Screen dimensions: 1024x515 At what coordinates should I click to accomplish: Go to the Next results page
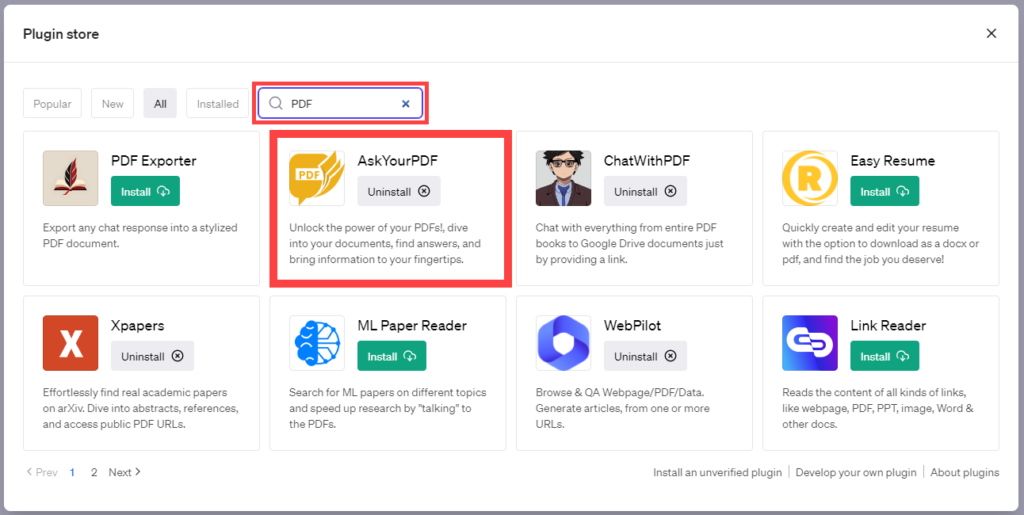coord(125,472)
